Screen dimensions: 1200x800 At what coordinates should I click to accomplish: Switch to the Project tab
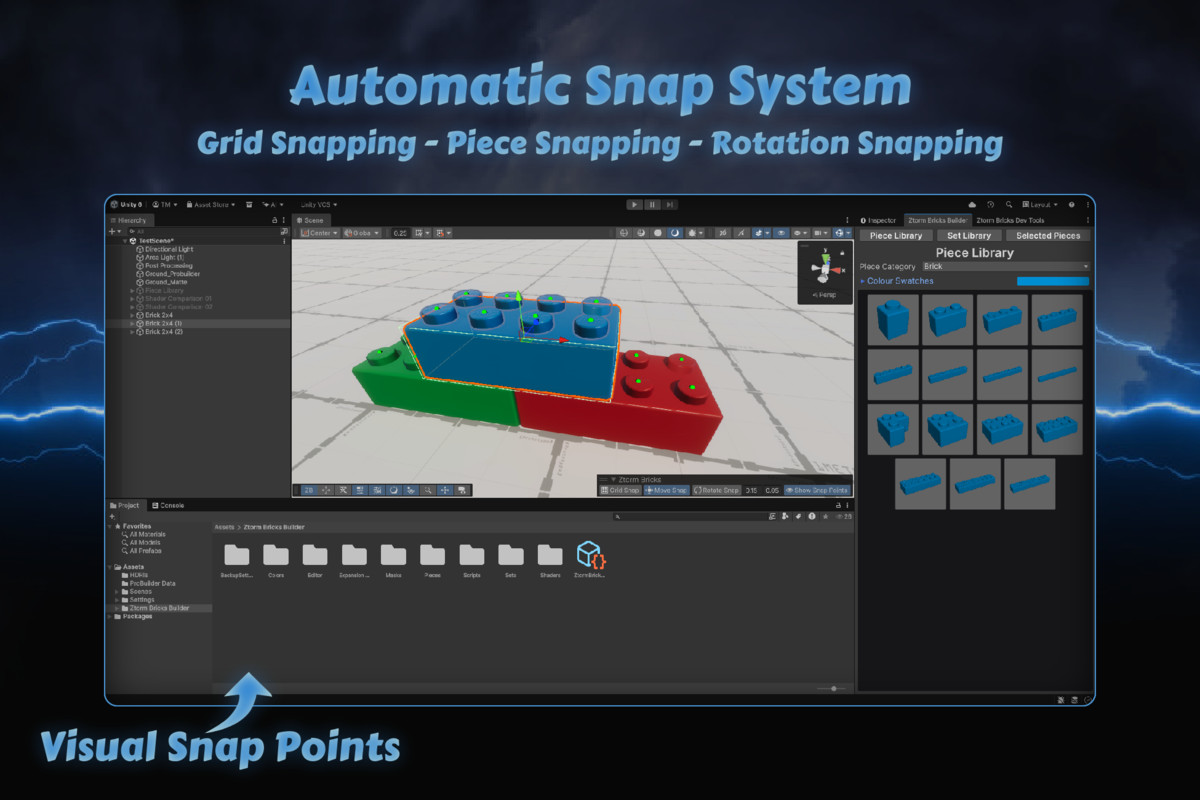(x=126, y=506)
